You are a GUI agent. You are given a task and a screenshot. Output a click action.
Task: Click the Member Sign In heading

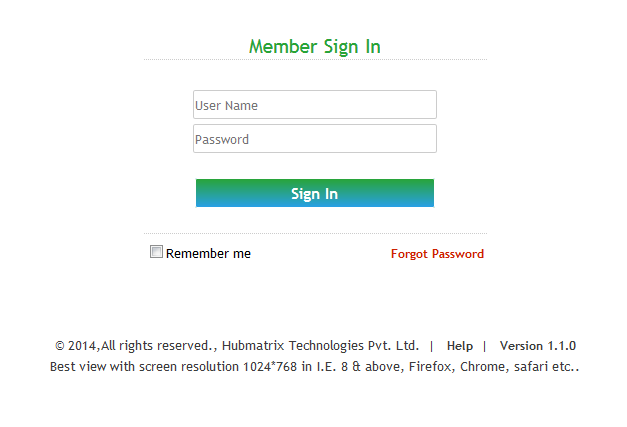tap(314, 47)
